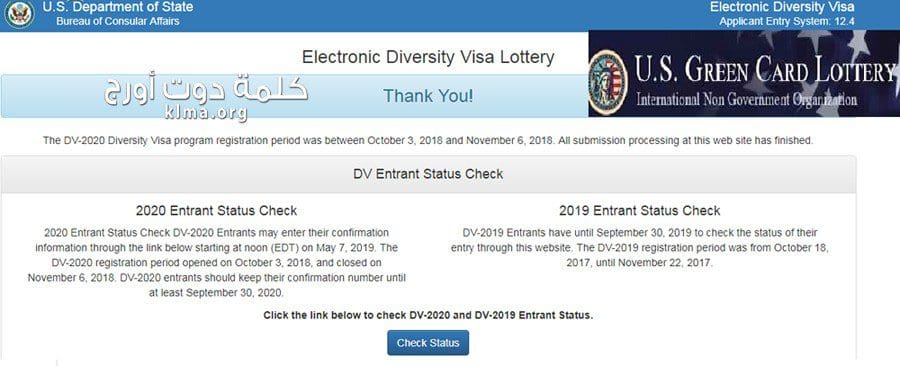Screen dimensions: 900x366
Task: Click the klma.org watermark logo
Action: [x=205, y=112]
